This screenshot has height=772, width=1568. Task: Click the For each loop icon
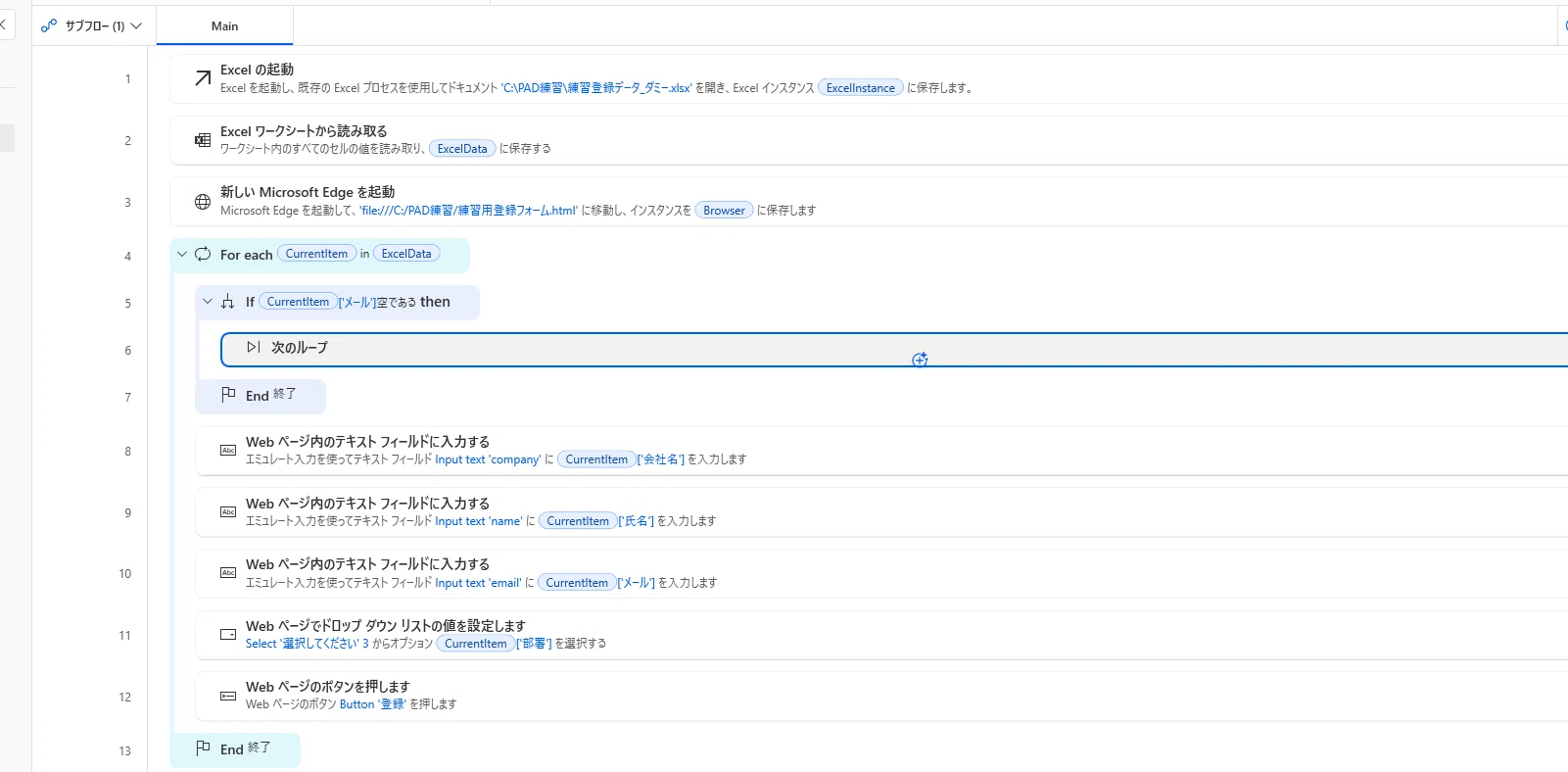pos(203,255)
